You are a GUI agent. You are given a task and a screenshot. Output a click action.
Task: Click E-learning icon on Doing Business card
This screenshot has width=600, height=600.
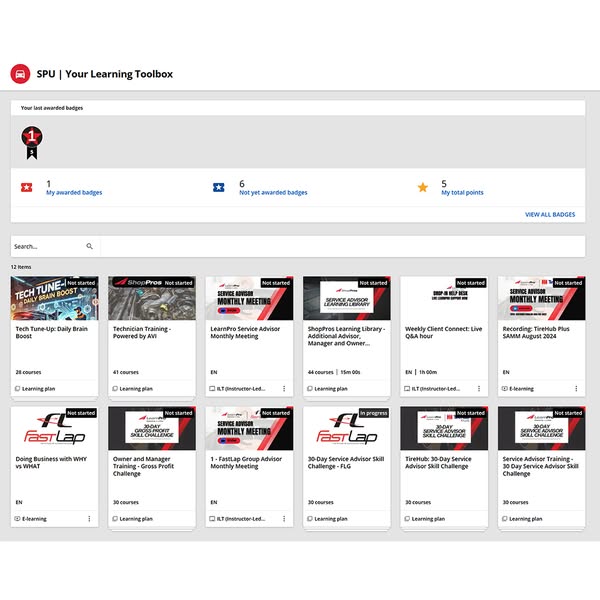point(18,518)
